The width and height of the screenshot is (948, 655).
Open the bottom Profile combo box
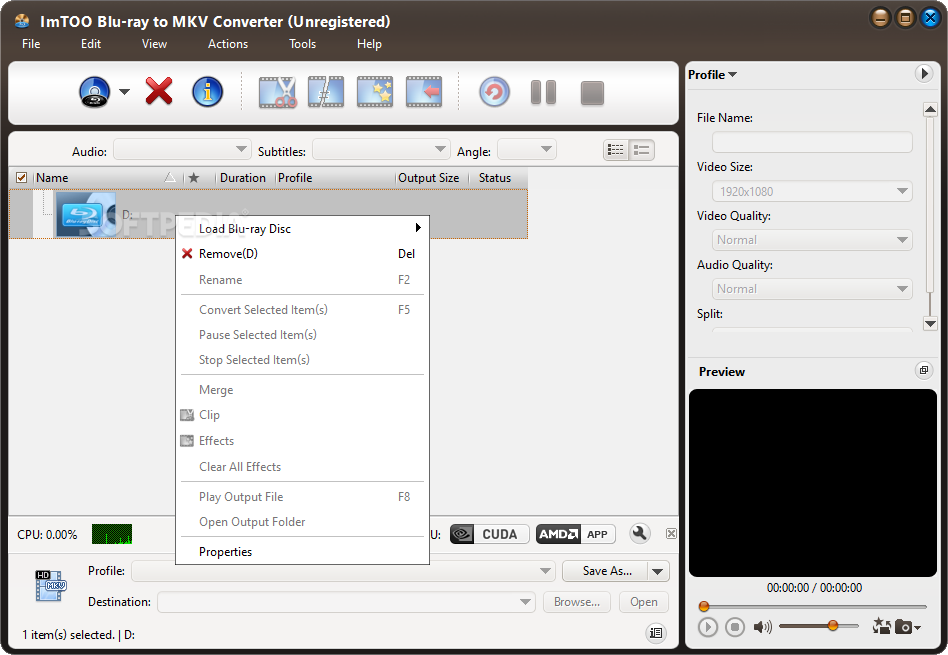point(343,571)
